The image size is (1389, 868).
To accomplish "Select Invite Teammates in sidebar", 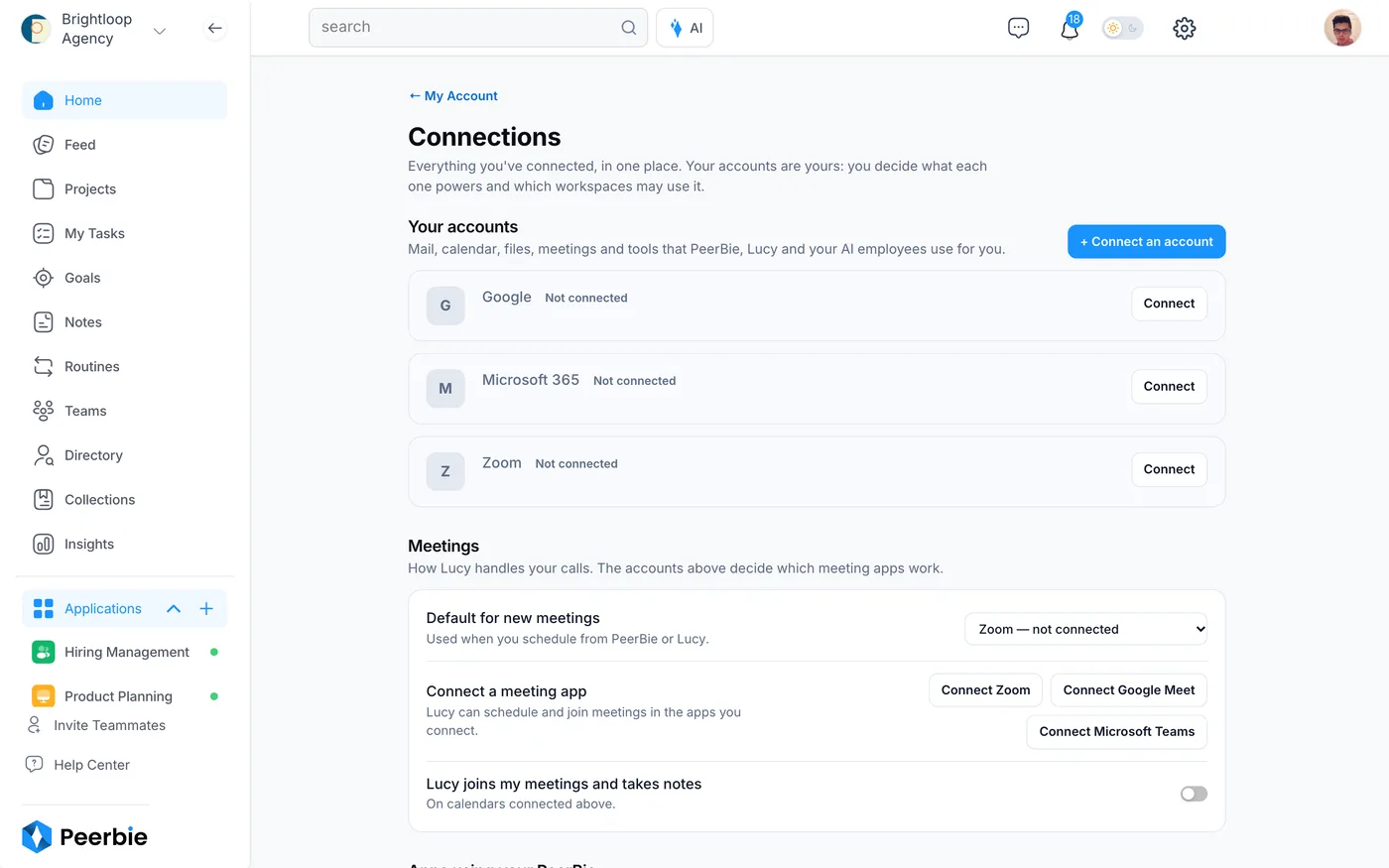I will (96, 725).
